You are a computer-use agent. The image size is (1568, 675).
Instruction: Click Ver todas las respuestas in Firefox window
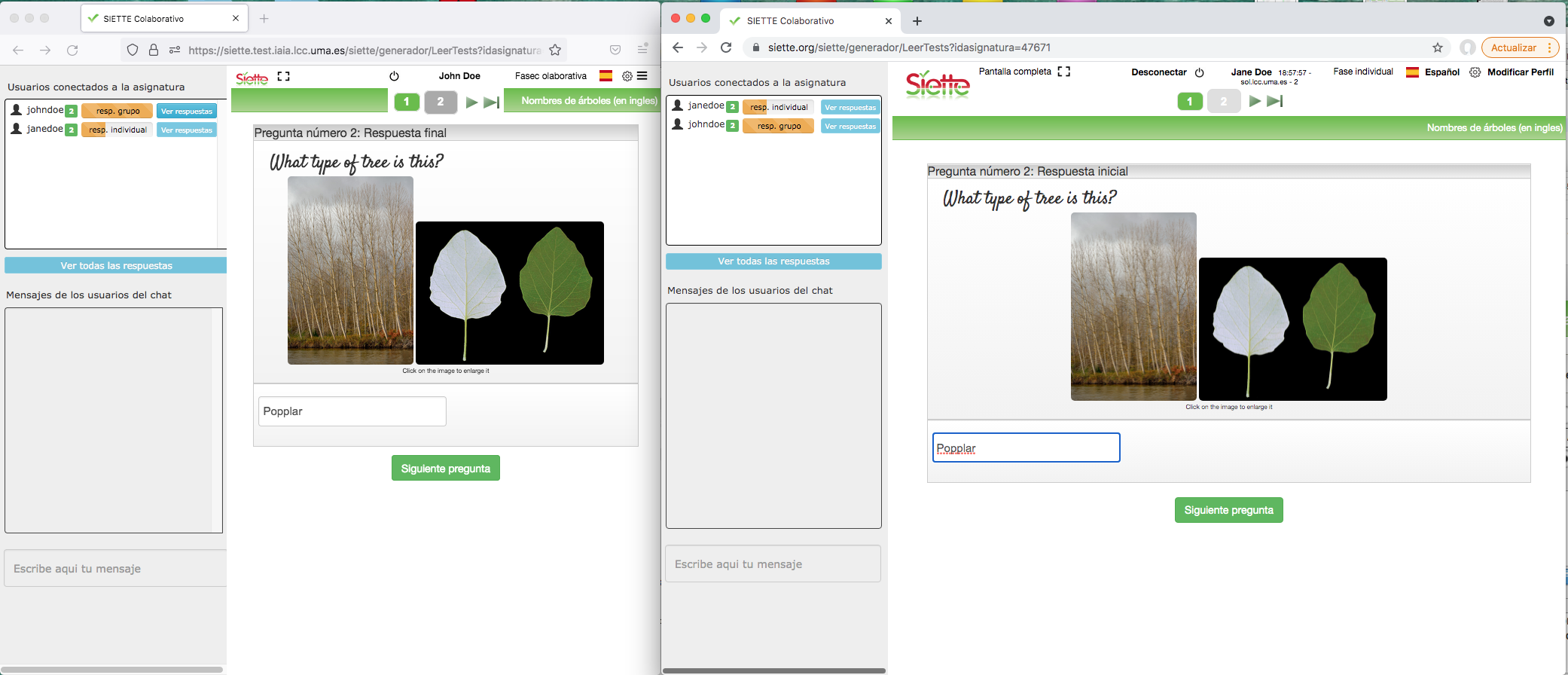tap(116, 266)
